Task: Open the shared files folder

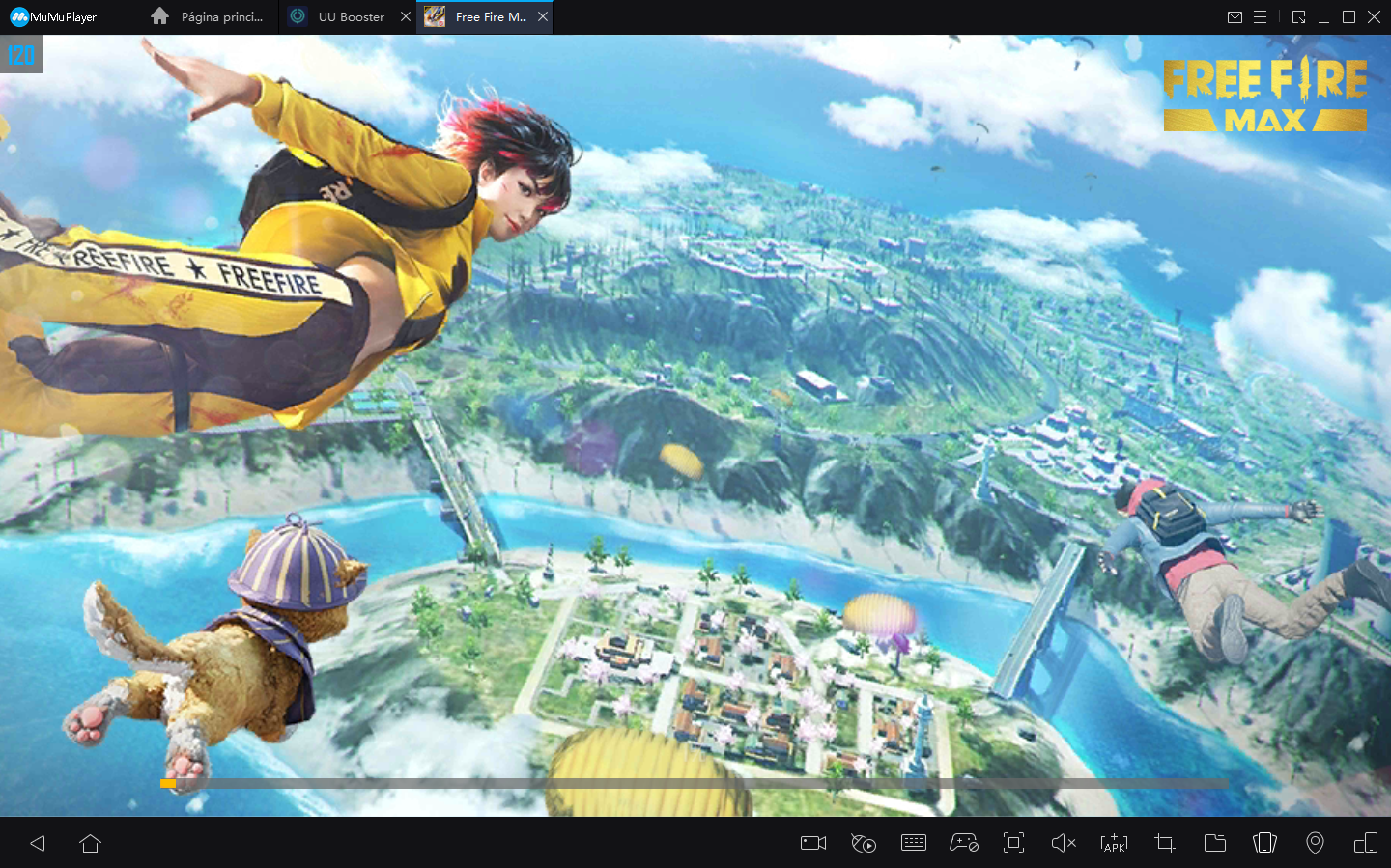Action: (1215, 843)
